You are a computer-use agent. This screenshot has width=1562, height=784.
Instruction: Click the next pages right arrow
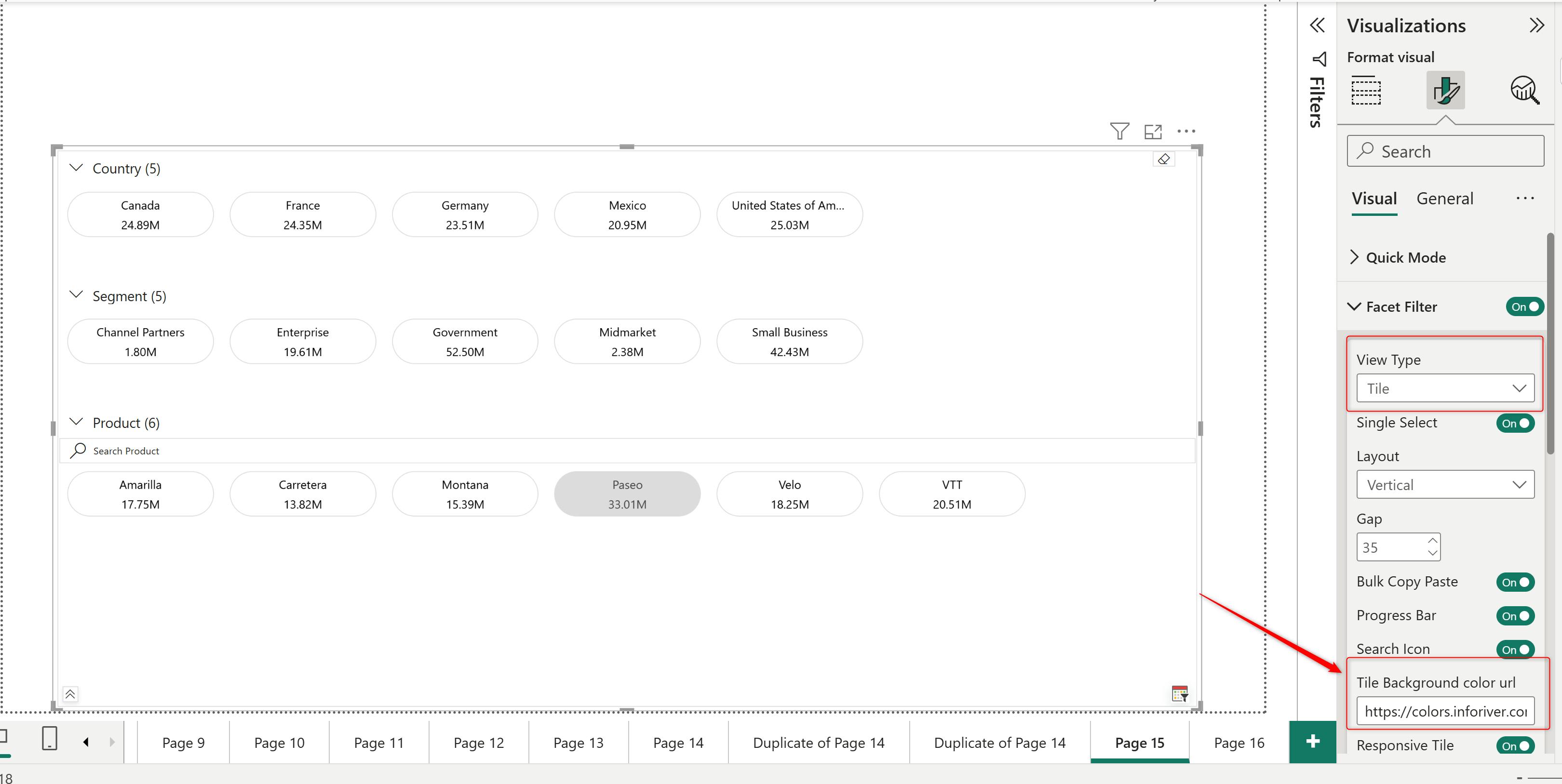pyautogui.click(x=111, y=742)
